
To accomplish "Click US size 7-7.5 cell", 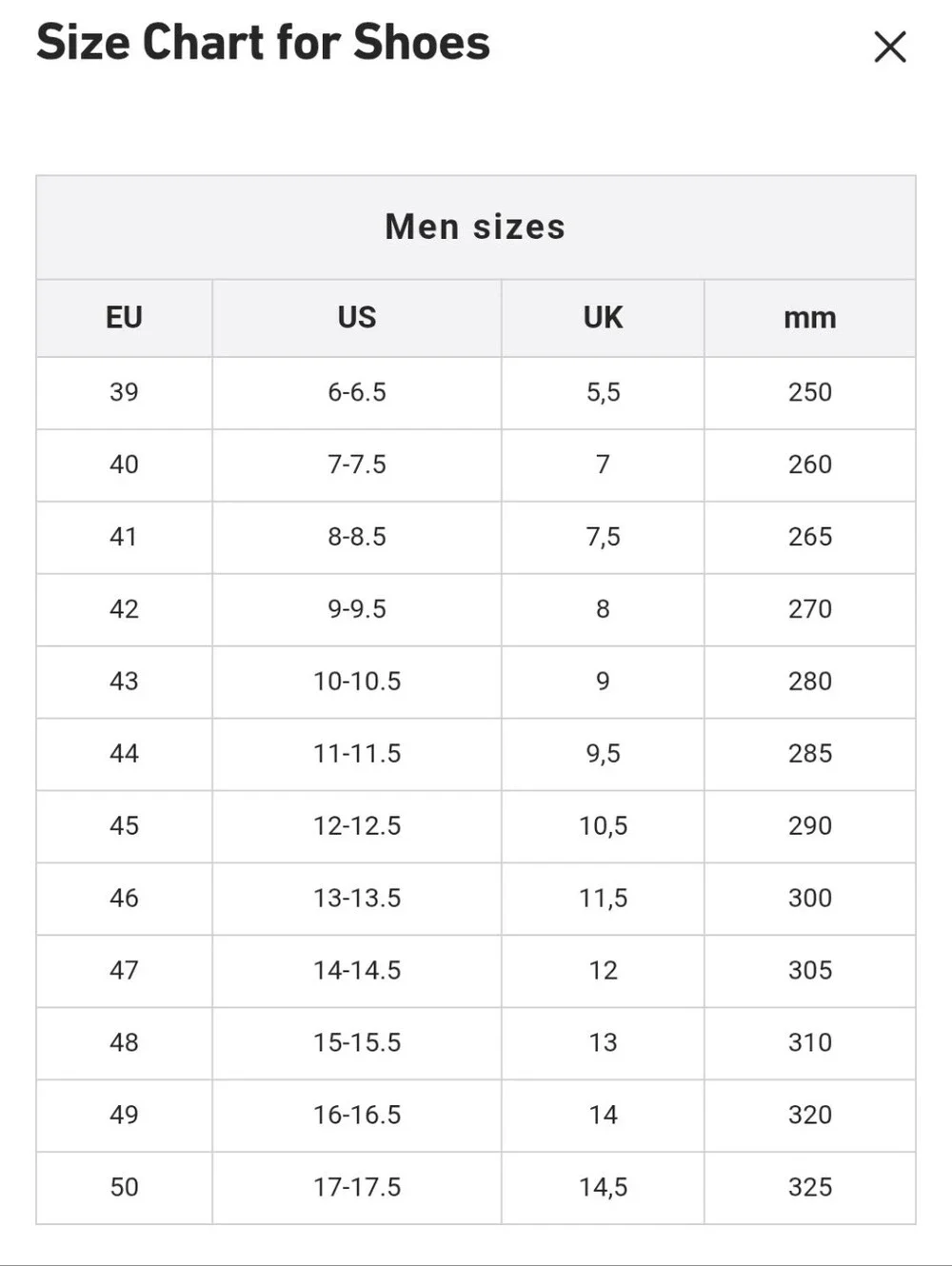I will [x=357, y=465].
